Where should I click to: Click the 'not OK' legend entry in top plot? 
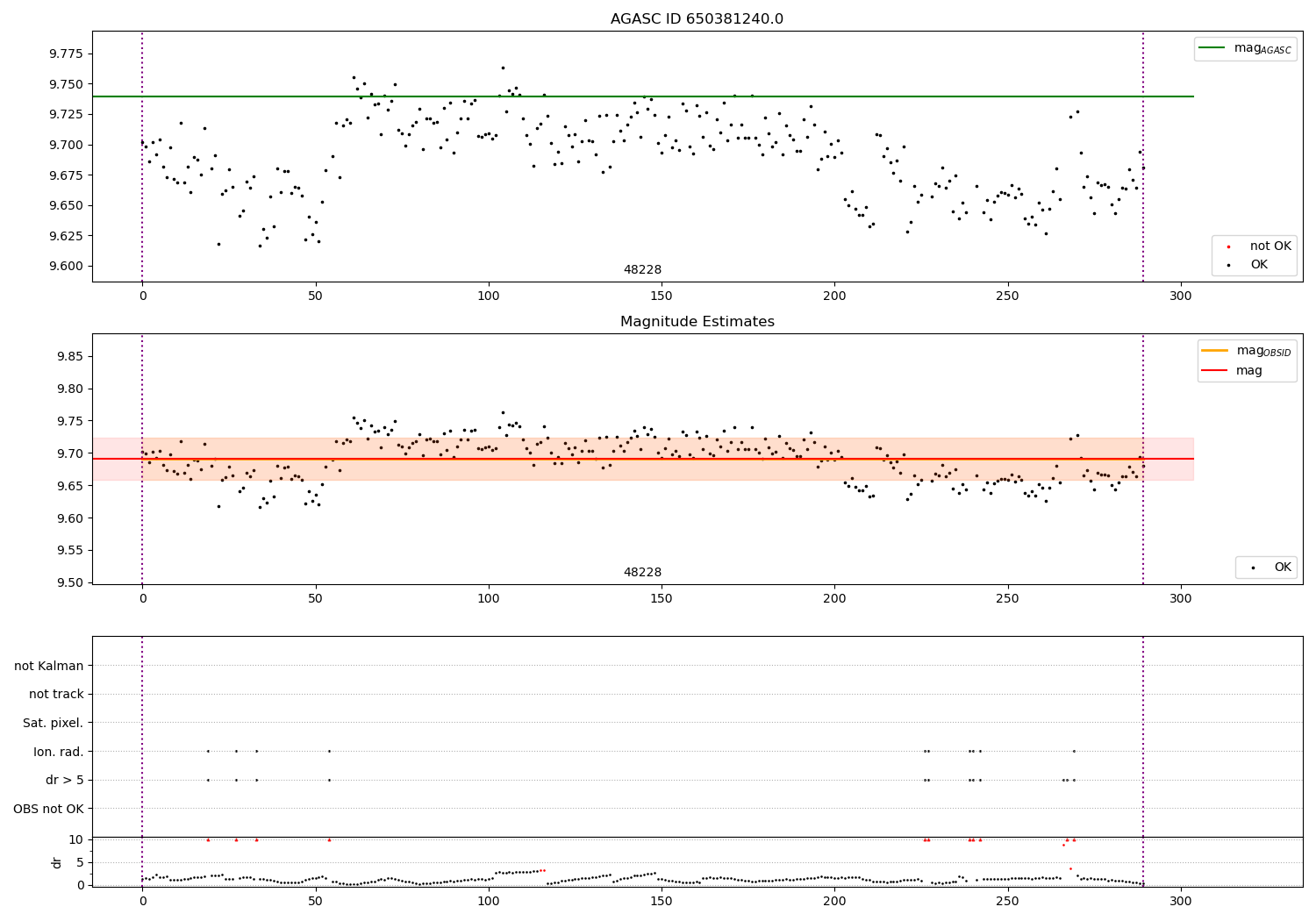tap(1270, 246)
